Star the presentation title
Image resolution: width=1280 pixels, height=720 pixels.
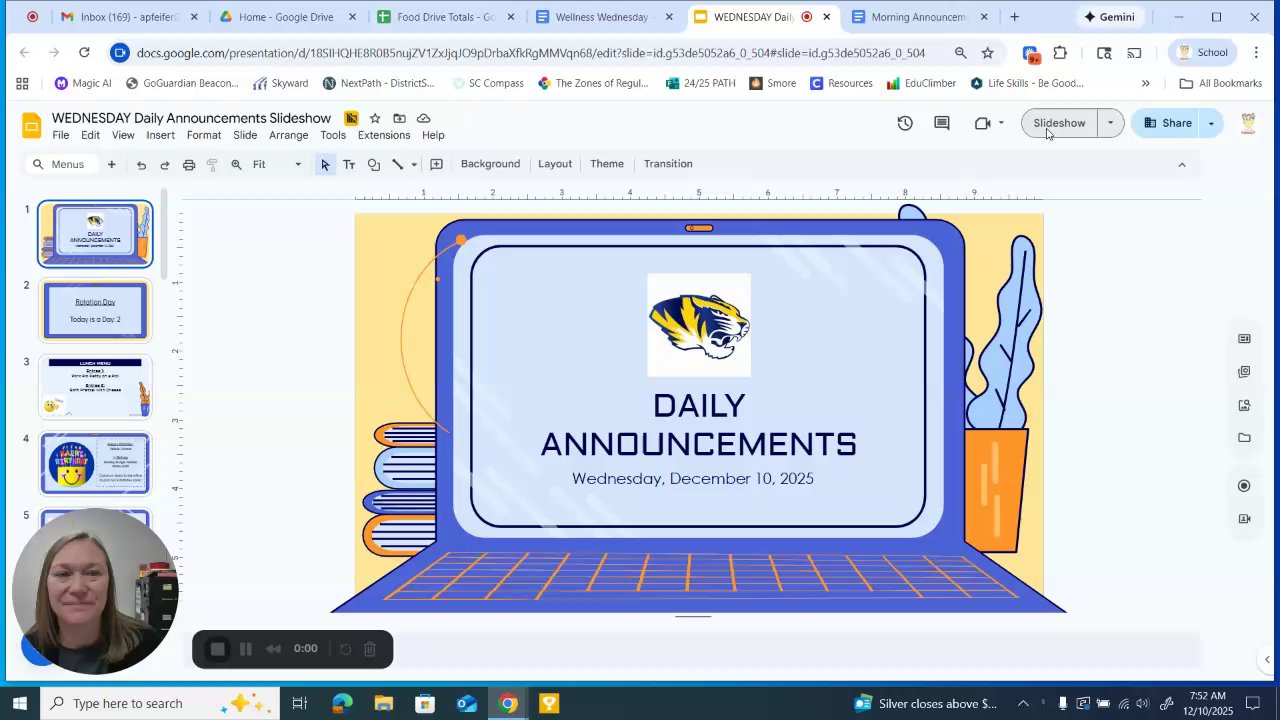(375, 118)
